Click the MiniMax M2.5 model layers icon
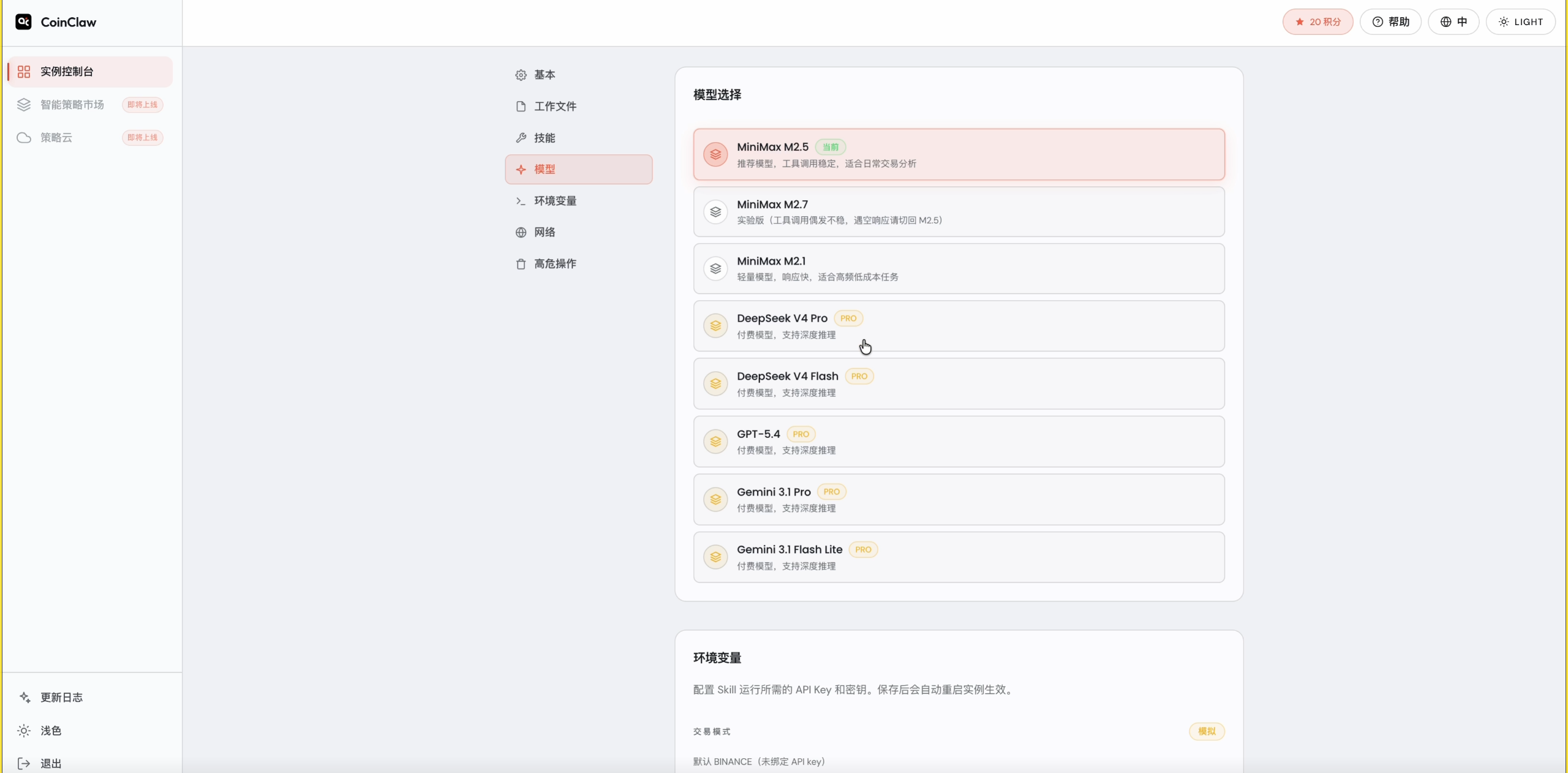1568x773 pixels. [x=715, y=154]
